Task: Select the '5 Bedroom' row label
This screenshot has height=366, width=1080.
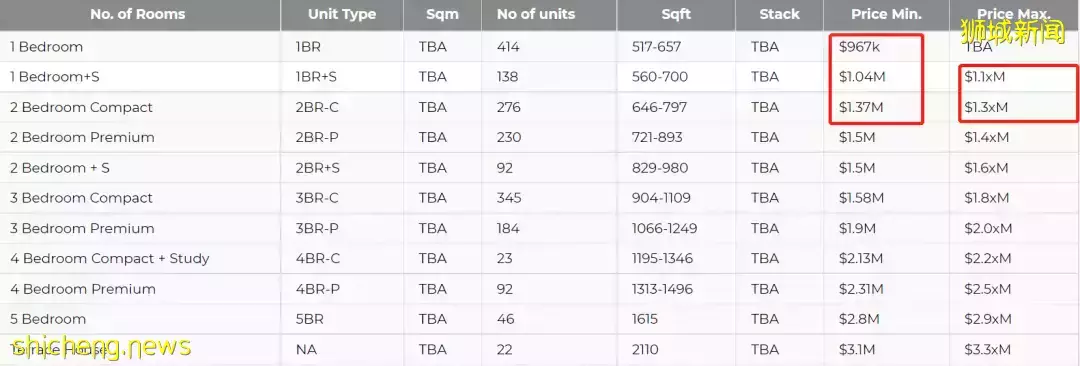Action: point(48,319)
